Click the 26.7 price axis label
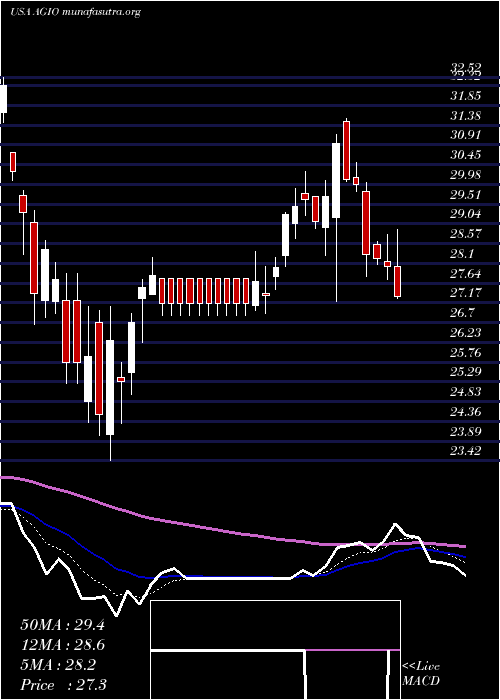This screenshot has height=700, width=500. (463, 312)
